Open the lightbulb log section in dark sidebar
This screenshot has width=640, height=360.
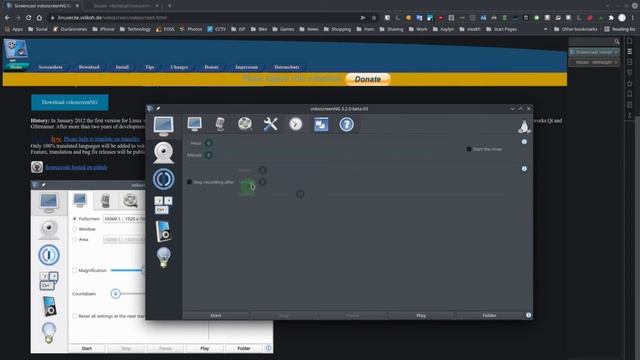click(163, 258)
